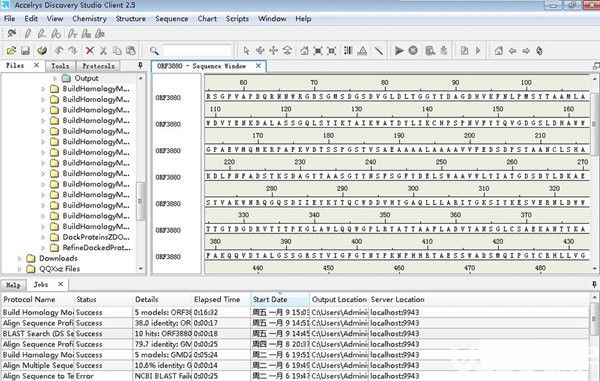The width and height of the screenshot is (600, 381).
Task: Sort jobs by Status column header
Action: (103, 300)
